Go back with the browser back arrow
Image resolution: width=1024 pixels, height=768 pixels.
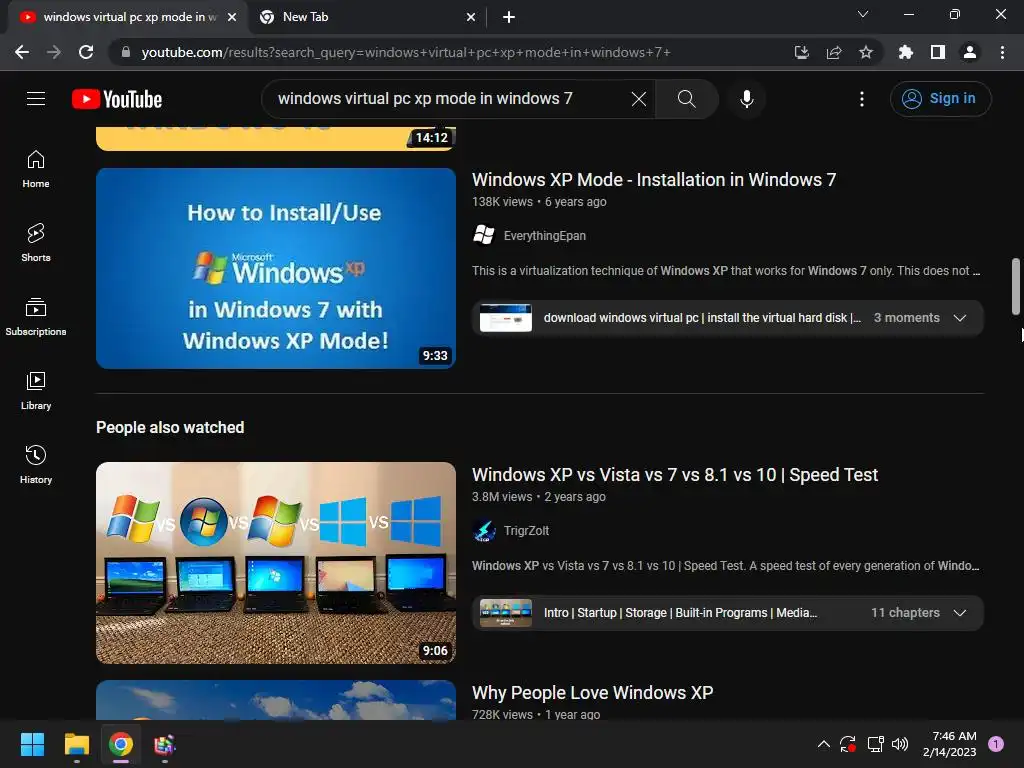tap(22, 52)
